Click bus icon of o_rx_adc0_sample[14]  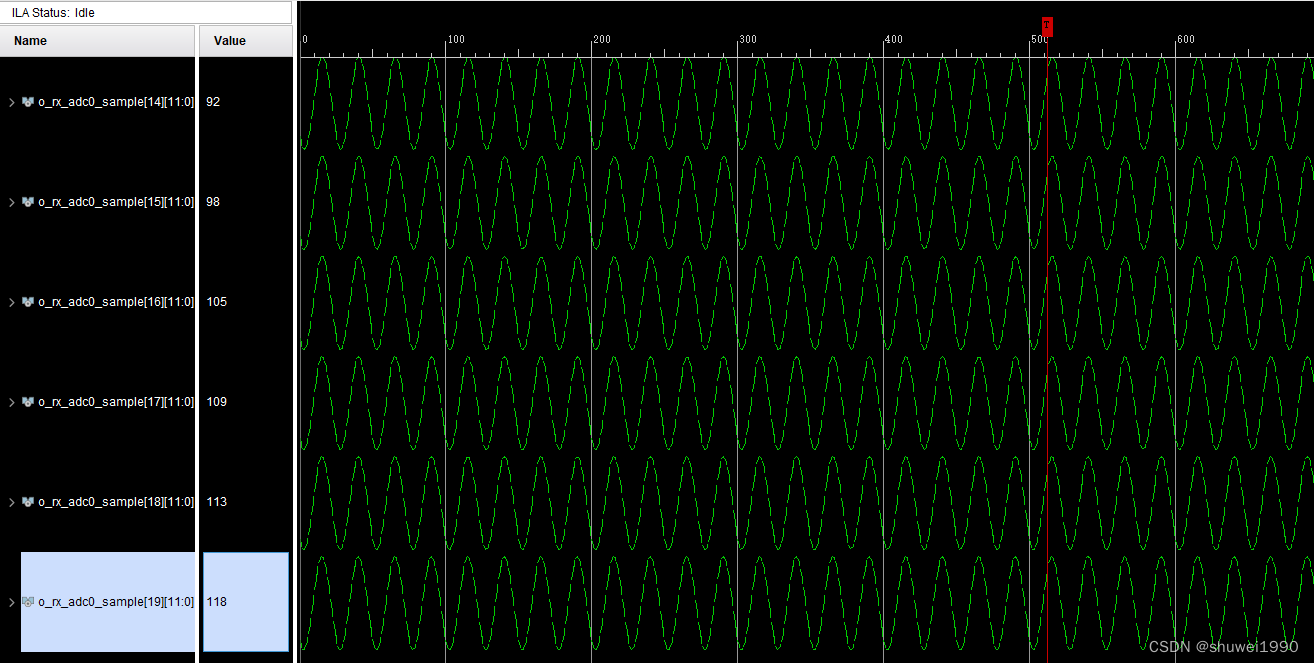click(28, 102)
